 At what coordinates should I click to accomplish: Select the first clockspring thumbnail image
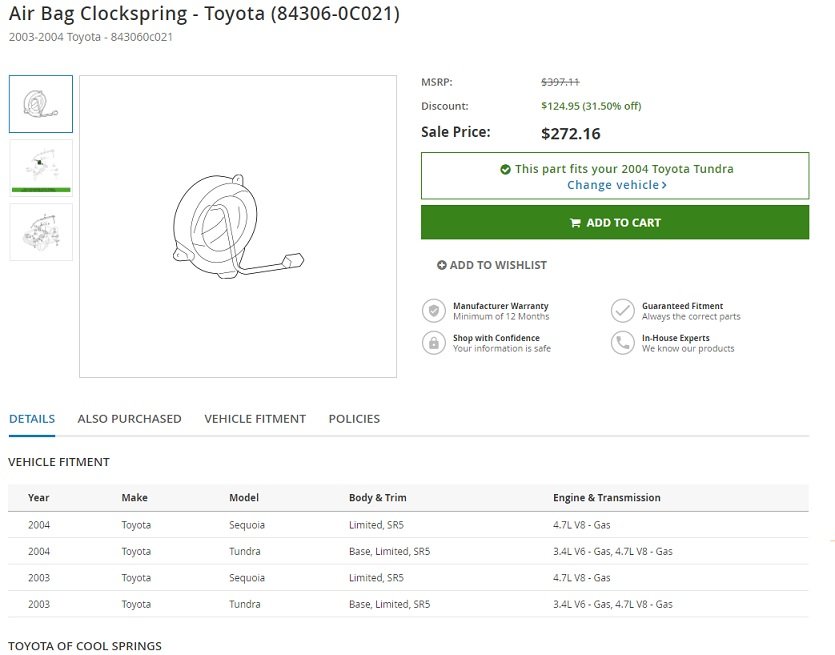(x=41, y=104)
